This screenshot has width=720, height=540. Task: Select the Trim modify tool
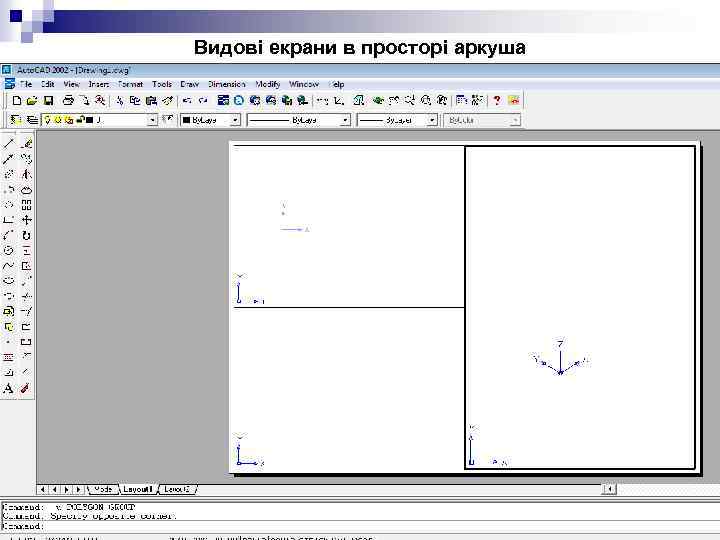pyautogui.click(x=26, y=296)
